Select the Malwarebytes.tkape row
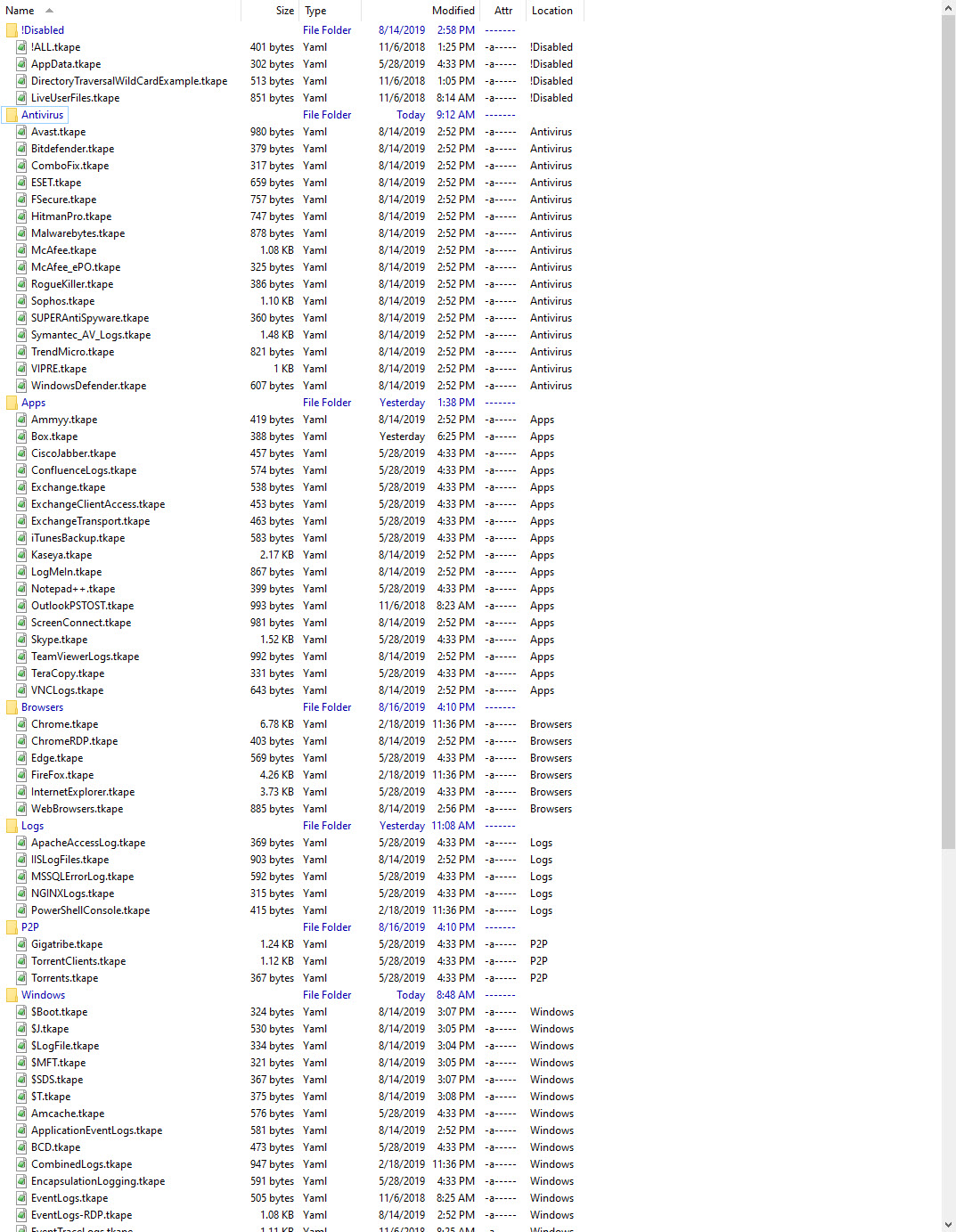The width and height of the screenshot is (956, 1232). pyautogui.click(x=78, y=233)
